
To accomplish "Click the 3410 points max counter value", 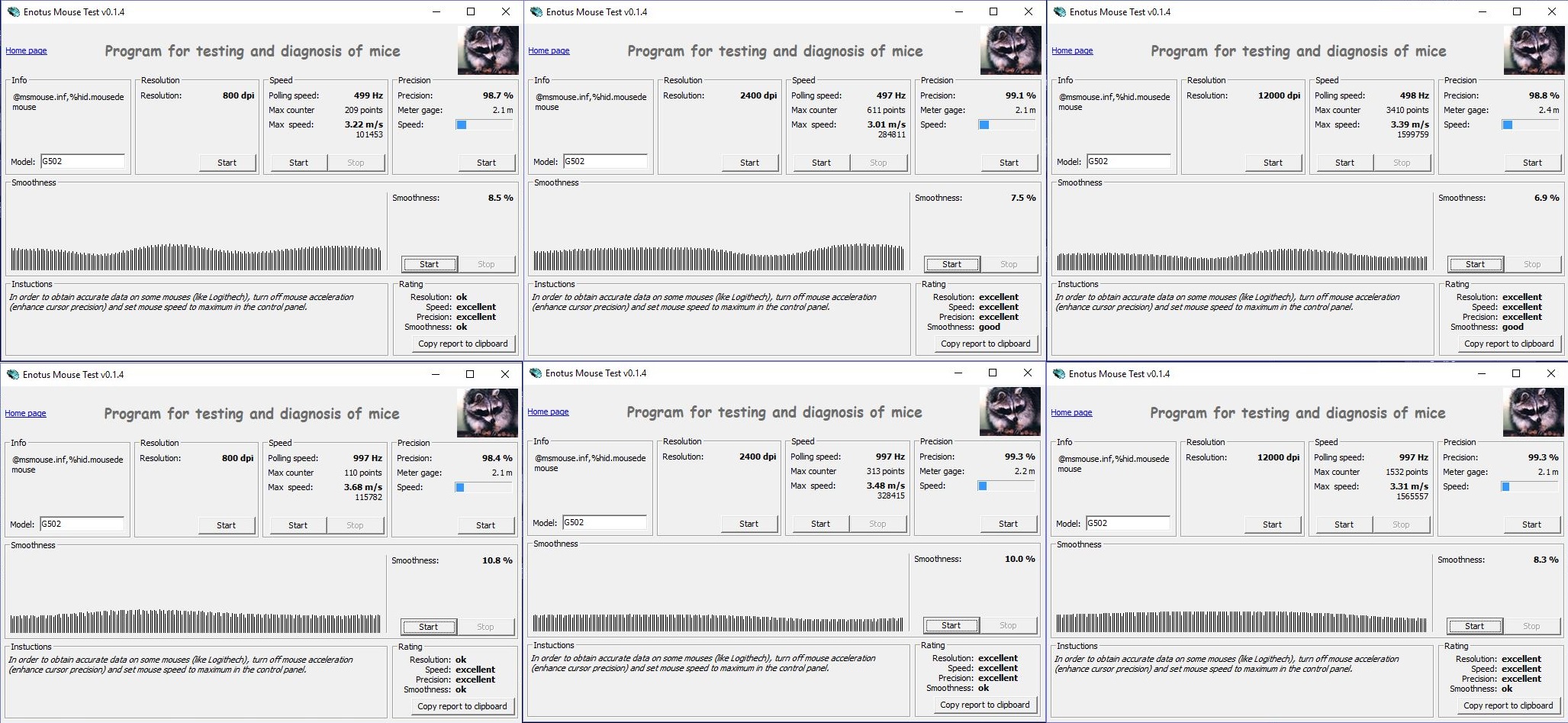I will click(1408, 110).
